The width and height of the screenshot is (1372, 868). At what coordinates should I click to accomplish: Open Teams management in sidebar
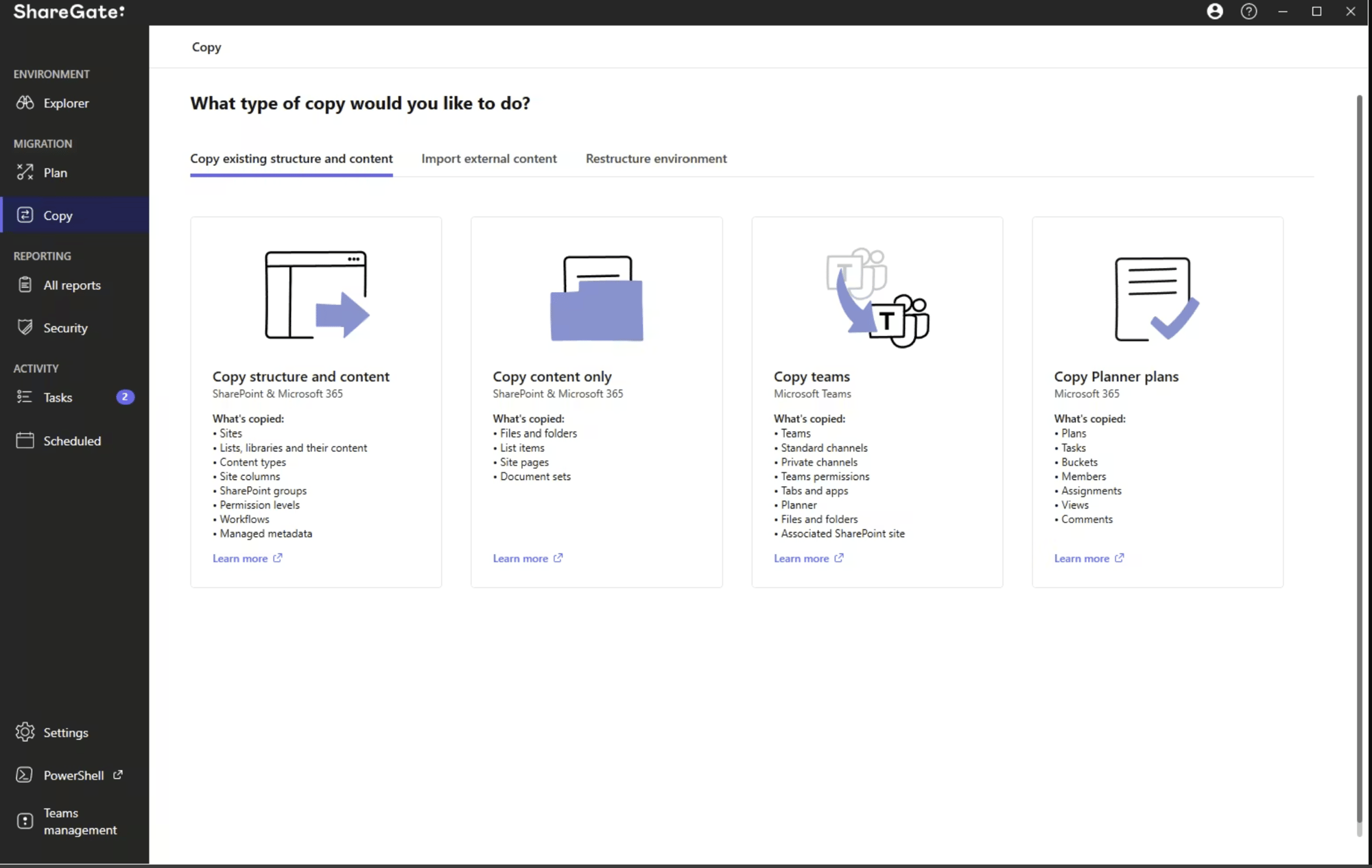(80, 821)
